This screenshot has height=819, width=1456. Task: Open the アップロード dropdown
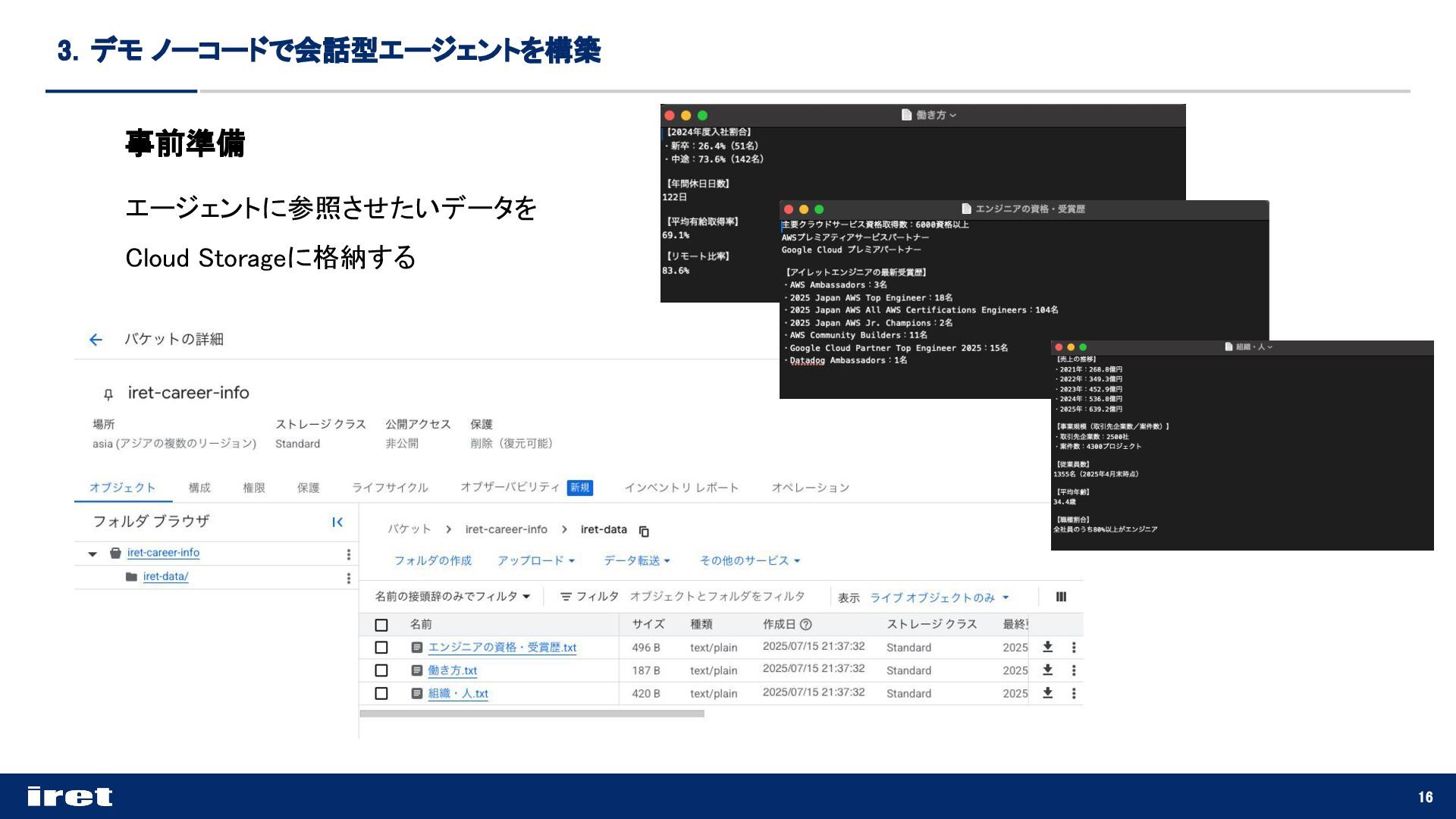click(x=536, y=560)
